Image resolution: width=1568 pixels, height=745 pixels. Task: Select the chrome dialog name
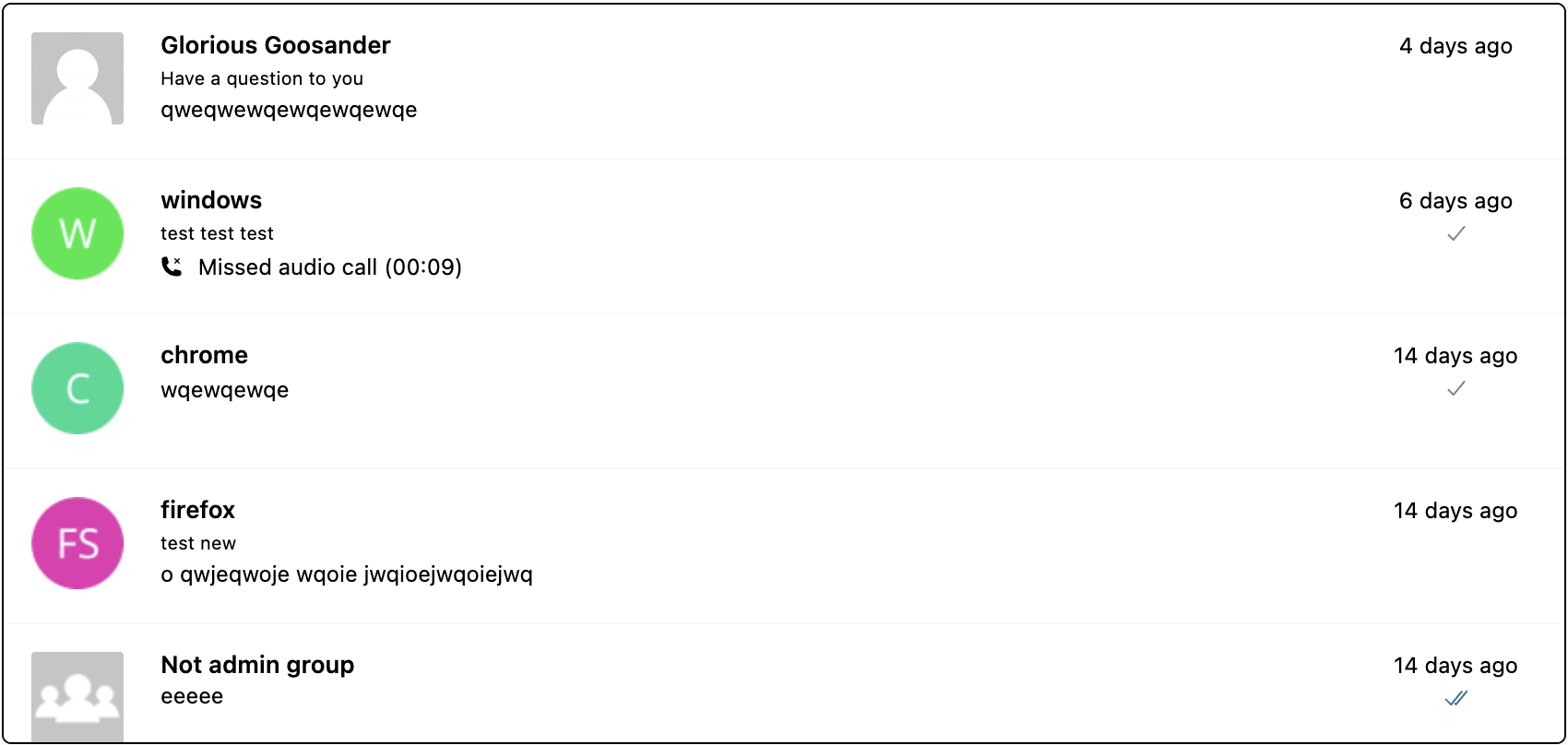tap(204, 355)
